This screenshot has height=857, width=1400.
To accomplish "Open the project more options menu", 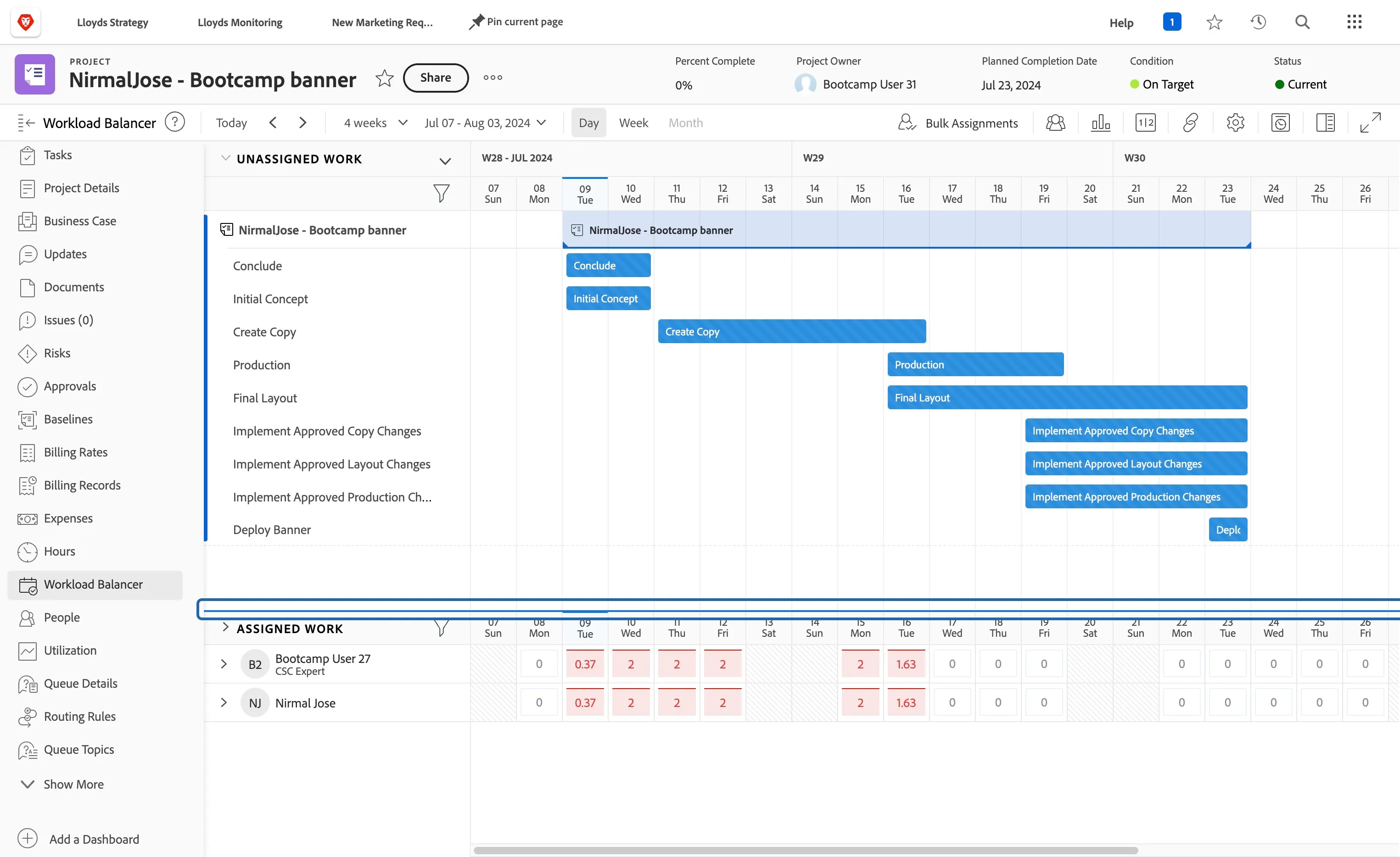I will tap(493, 78).
